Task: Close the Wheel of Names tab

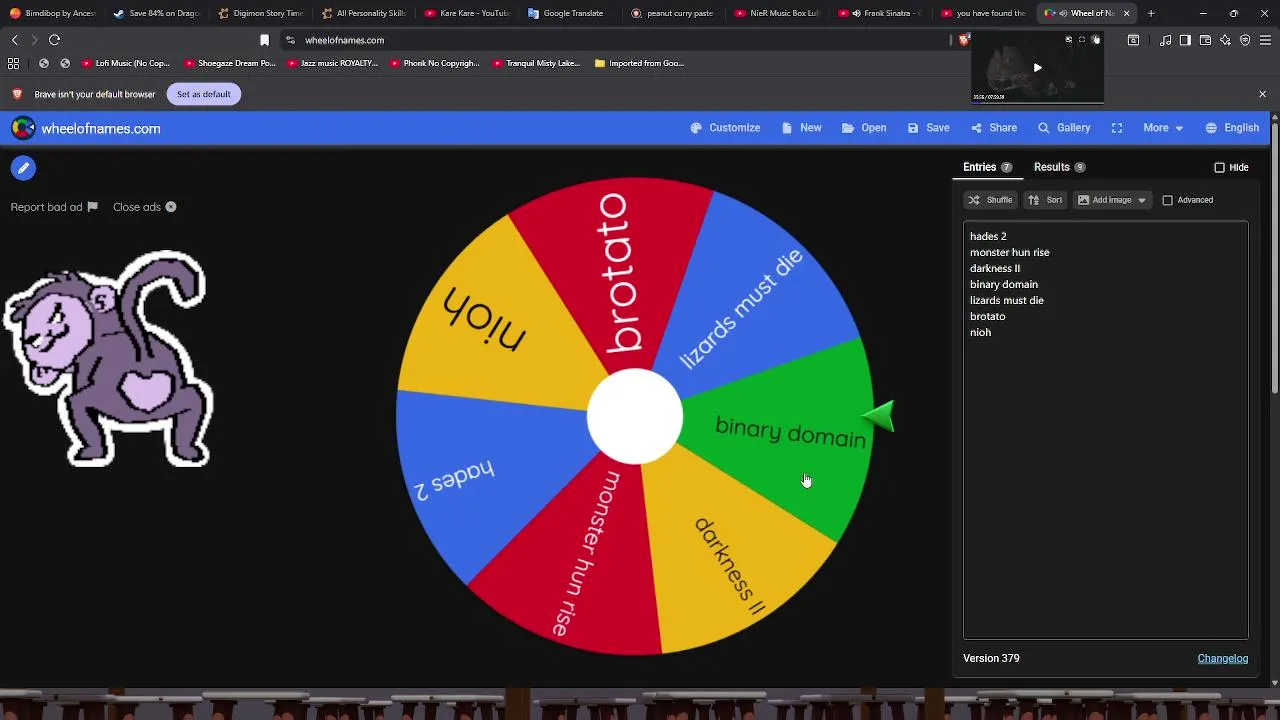Action: (1126, 13)
